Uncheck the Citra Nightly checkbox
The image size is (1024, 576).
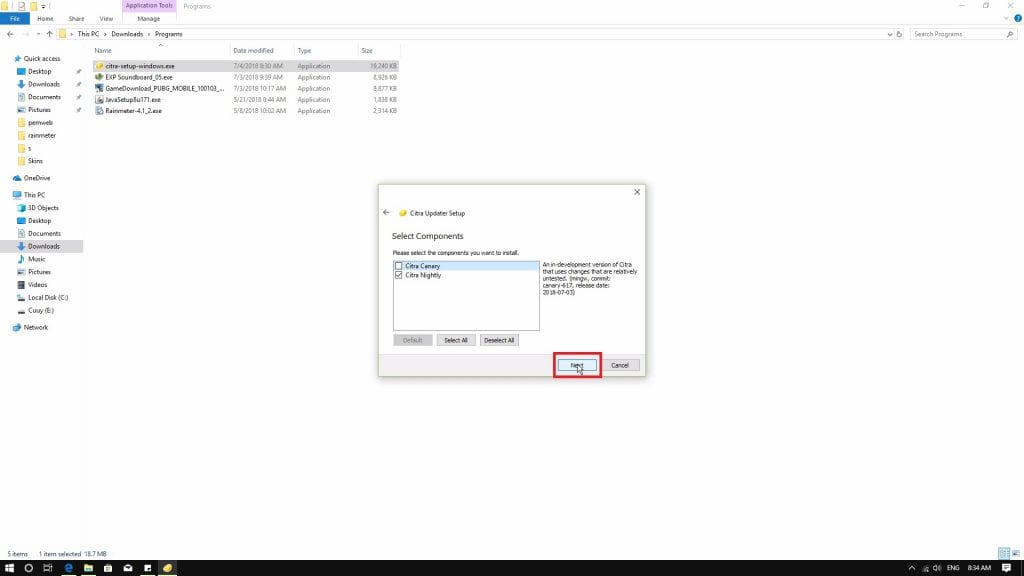pos(398,275)
